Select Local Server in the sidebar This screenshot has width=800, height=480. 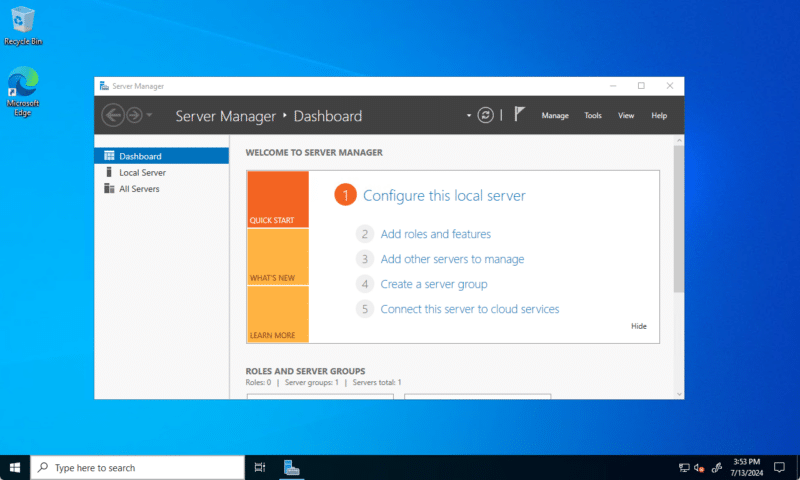(x=142, y=172)
